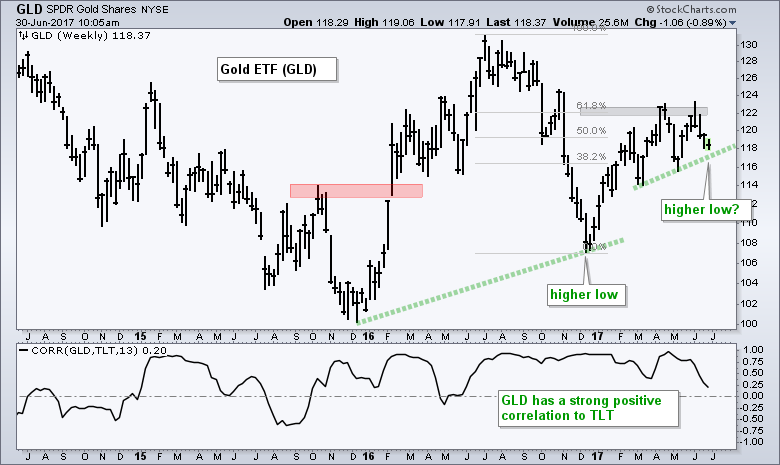Click the GLD (Weekly) 118.37 legend

click(91, 35)
